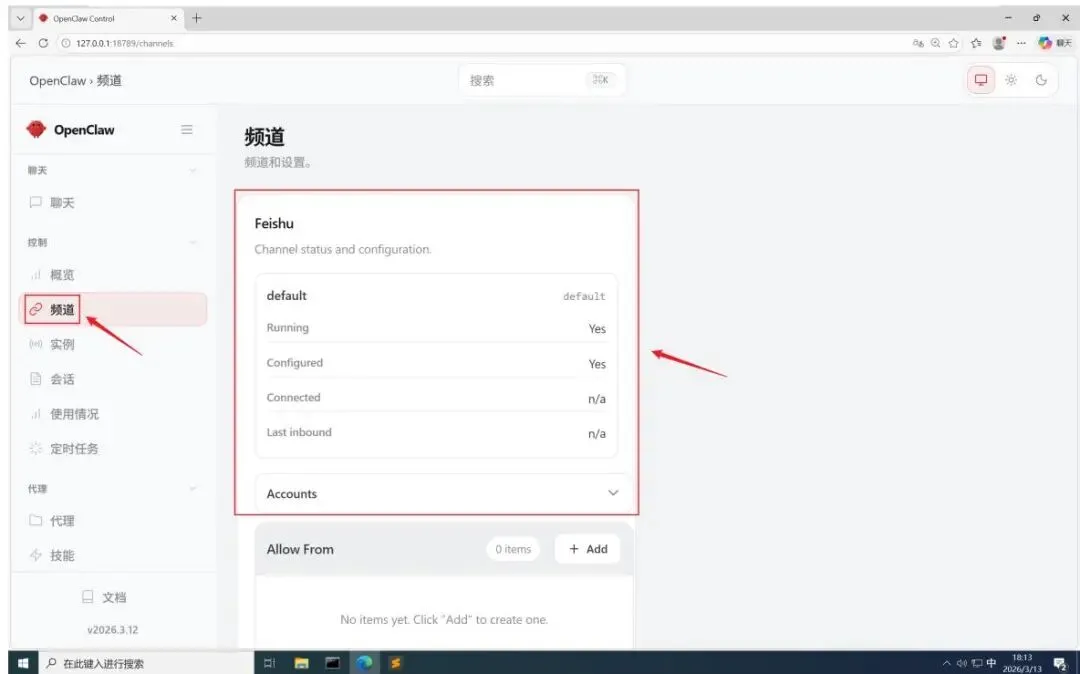The image size is (1080, 674).
Task: Click the Running status row
Action: [x=436, y=328]
